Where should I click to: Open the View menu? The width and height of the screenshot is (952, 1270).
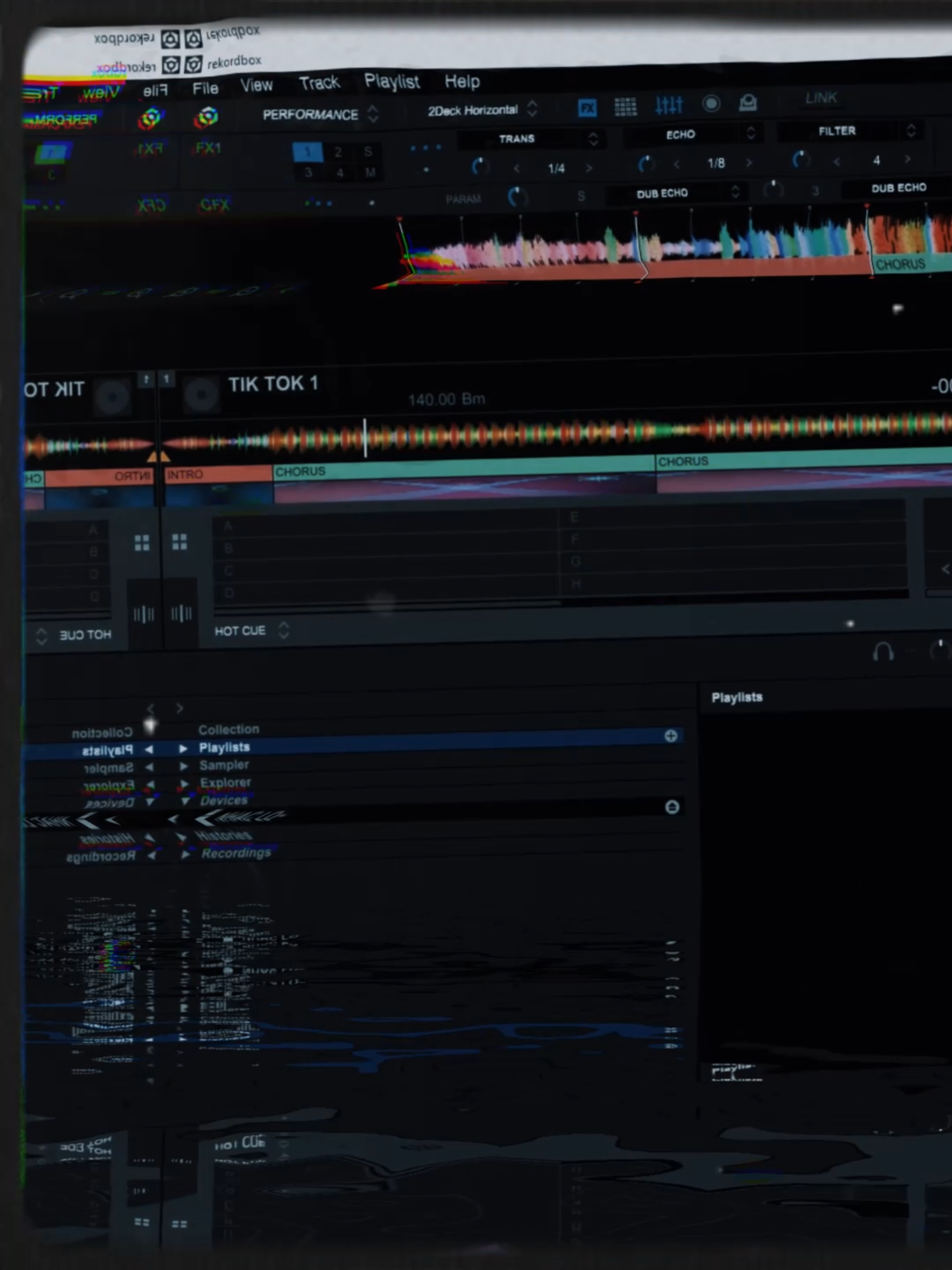coord(256,85)
